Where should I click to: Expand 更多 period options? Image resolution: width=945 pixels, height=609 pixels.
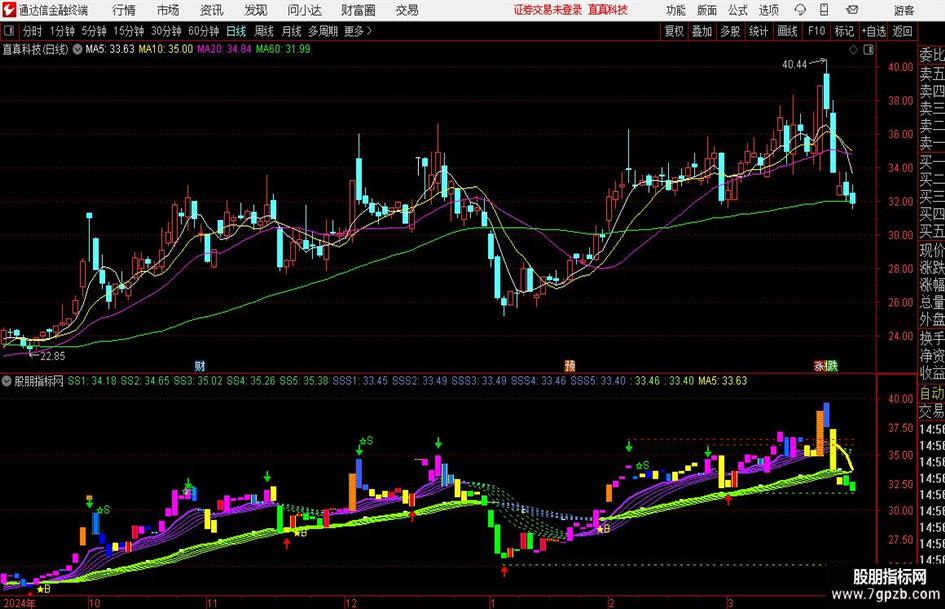point(358,31)
